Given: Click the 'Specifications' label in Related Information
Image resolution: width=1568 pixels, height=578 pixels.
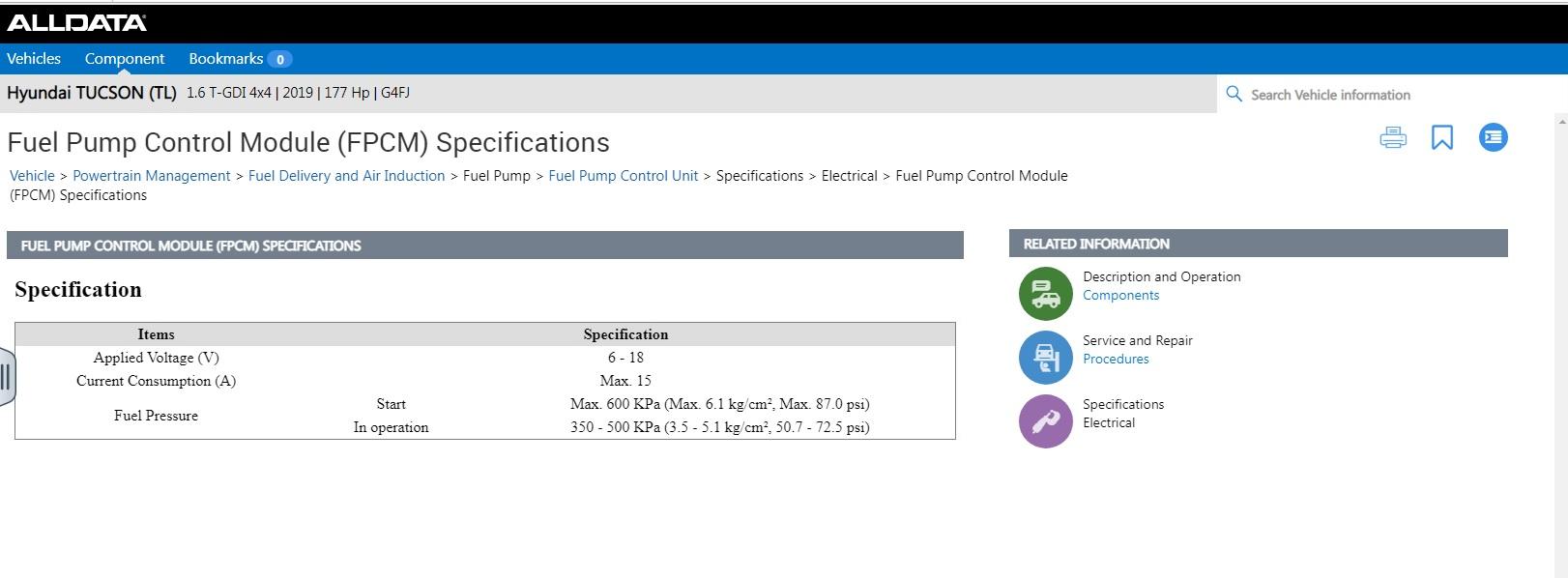Looking at the screenshot, I should (1123, 404).
